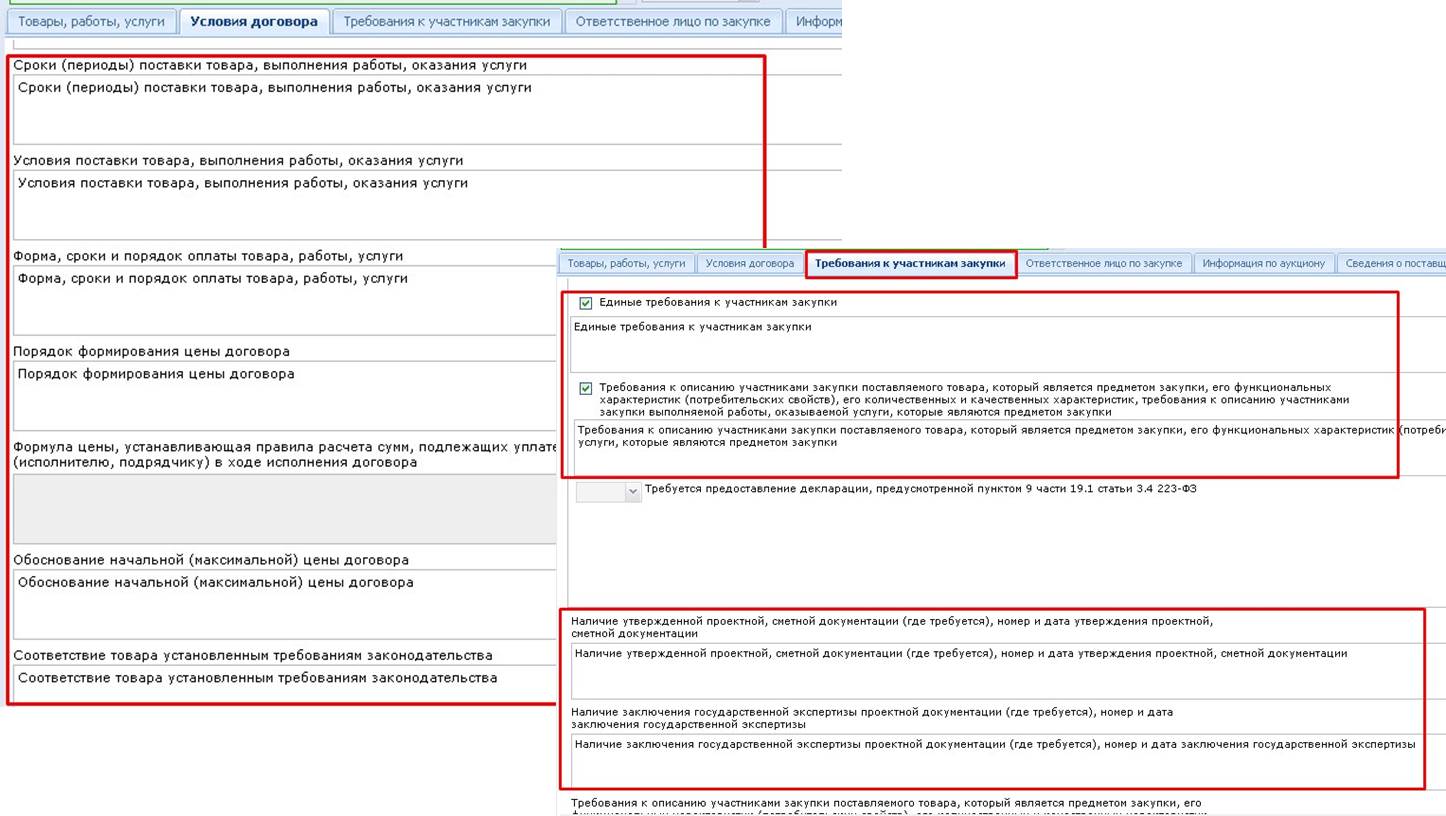The height and width of the screenshot is (816, 1446).
Task: Go to 'Информация по аукциону' tab
Action: [x=1264, y=263]
